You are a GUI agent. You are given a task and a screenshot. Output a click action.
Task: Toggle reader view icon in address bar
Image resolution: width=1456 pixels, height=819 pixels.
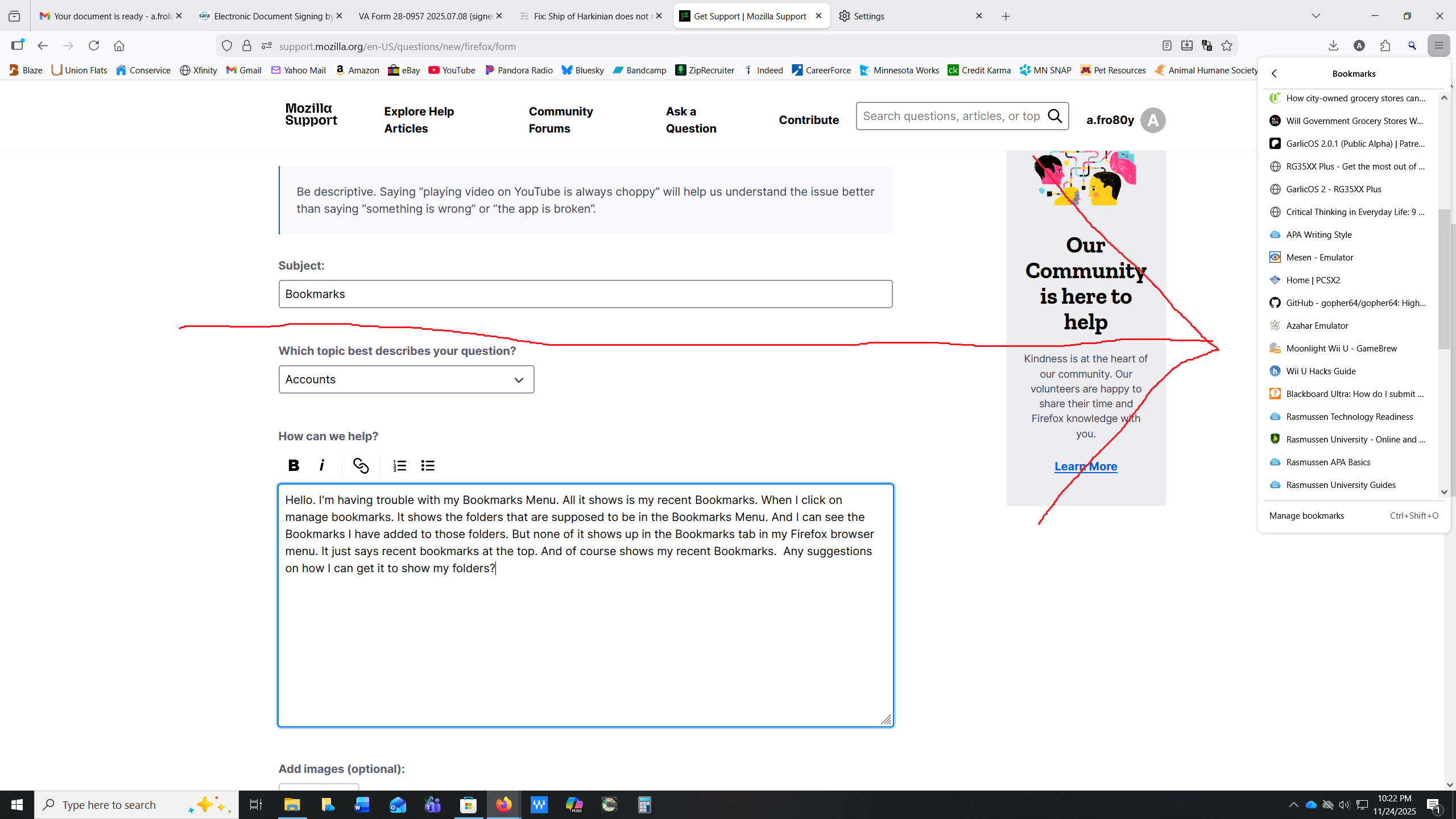1167,46
